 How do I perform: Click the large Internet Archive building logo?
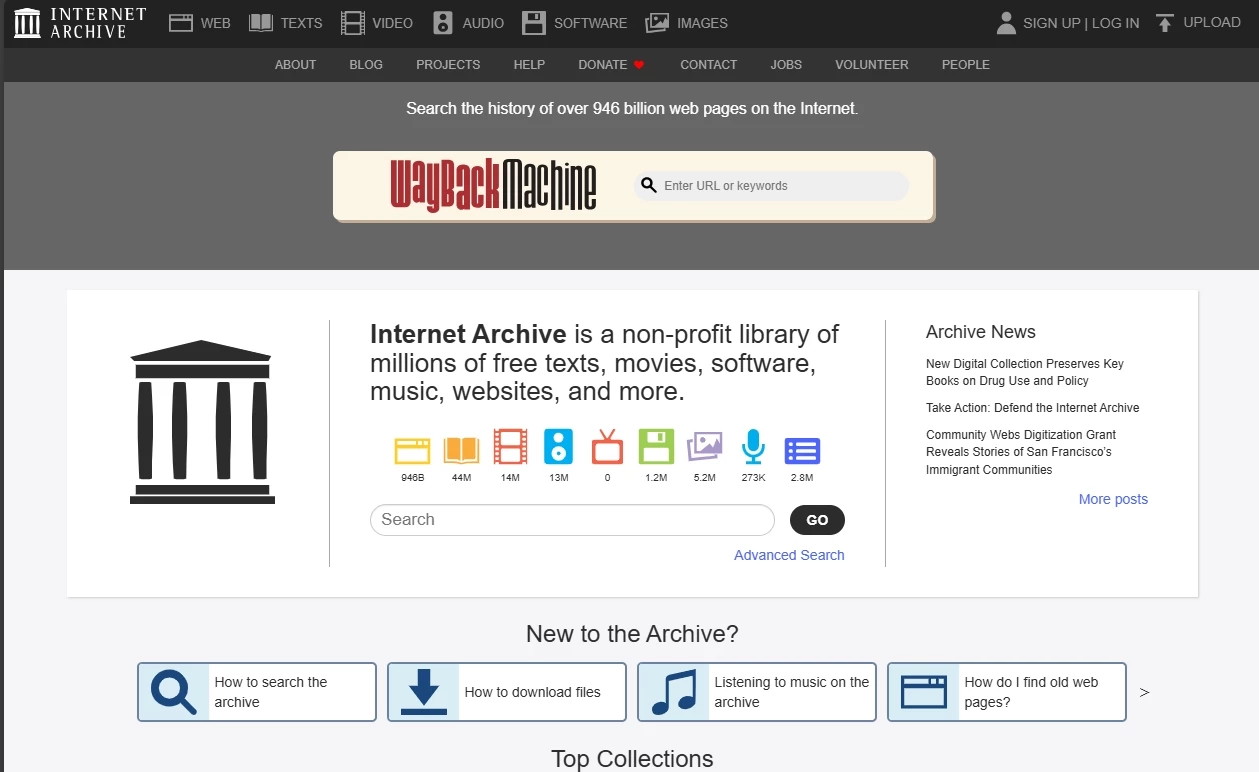click(x=202, y=422)
